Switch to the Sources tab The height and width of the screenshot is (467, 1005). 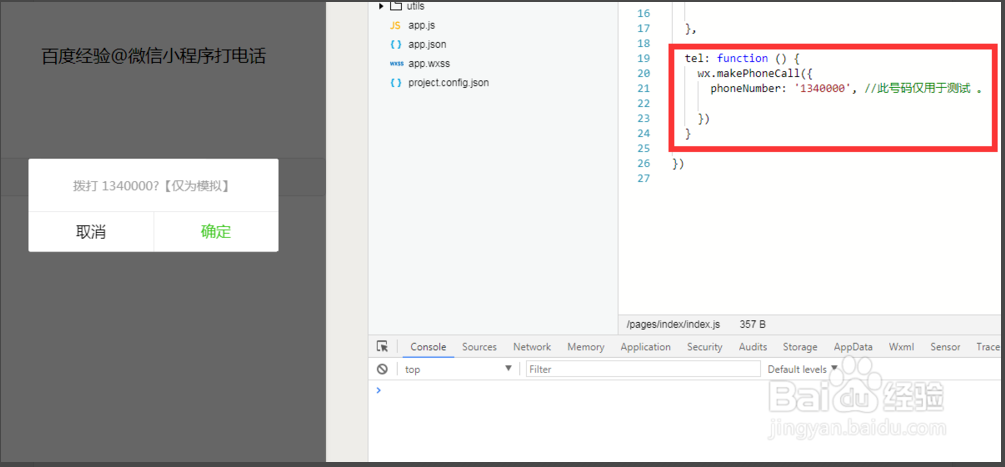(x=479, y=347)
